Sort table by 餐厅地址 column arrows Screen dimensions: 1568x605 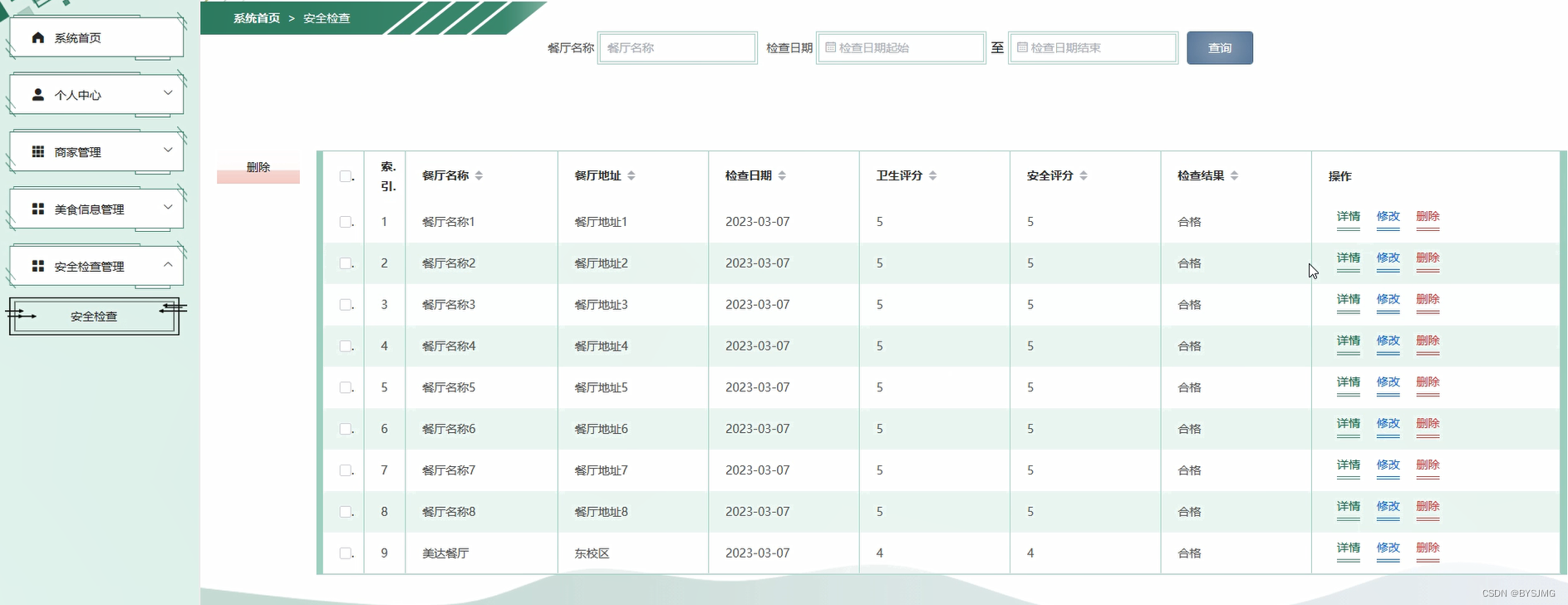tap(631, 175)
